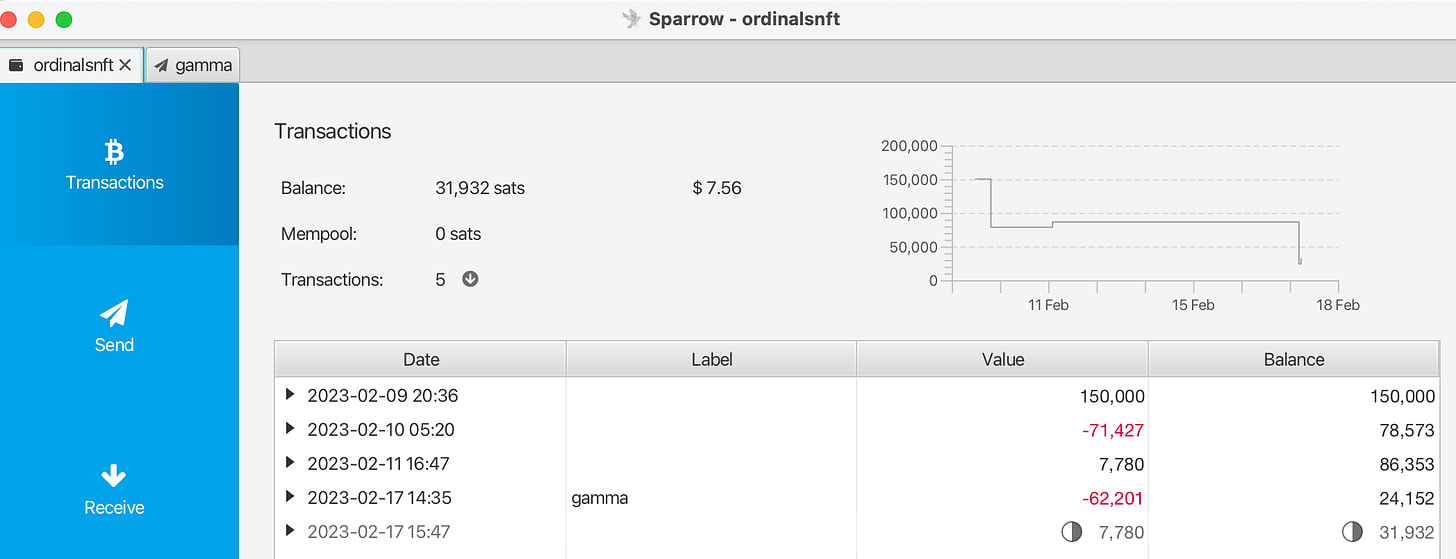This screenshot has height=559, width=1456.
Task: Click the wallet icon on ordinalsnft tab
Action: point(16,66)
